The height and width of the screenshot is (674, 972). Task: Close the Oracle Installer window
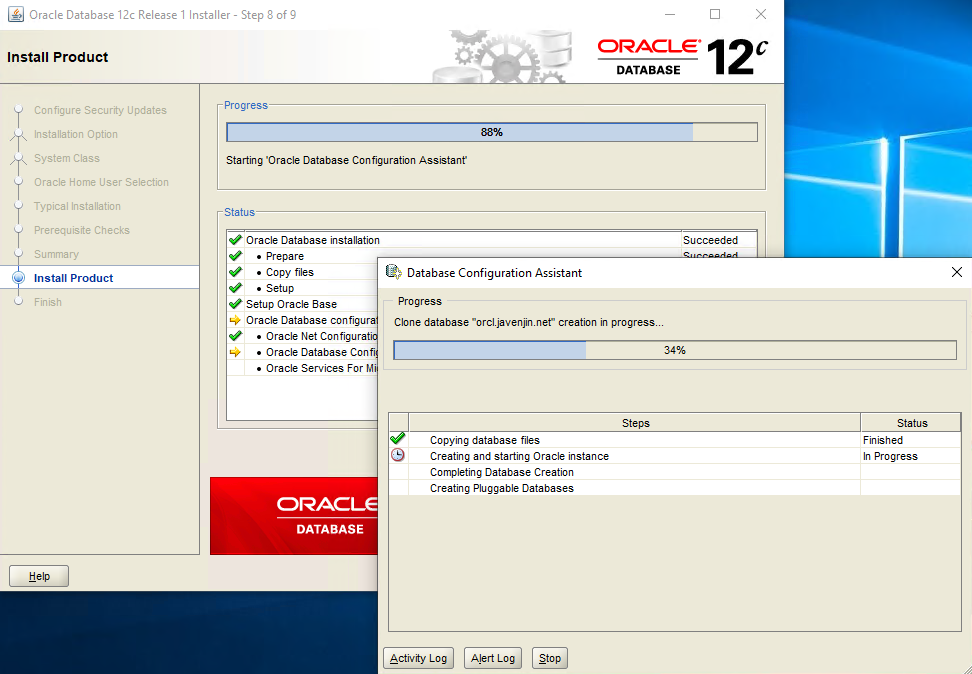(x=761, y=14)
